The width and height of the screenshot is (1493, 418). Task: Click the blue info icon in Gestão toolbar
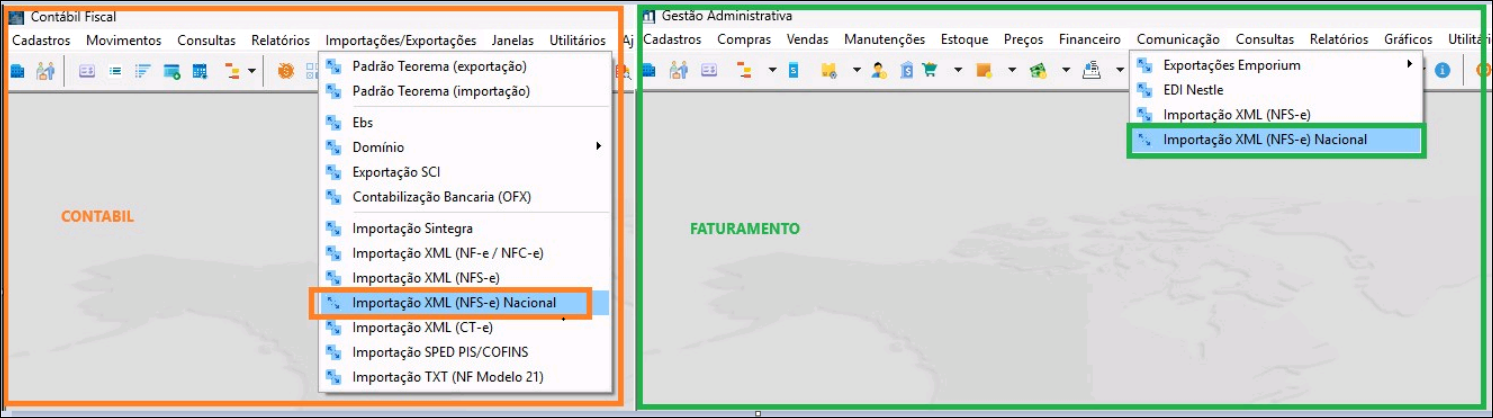tap(1442, 71)
